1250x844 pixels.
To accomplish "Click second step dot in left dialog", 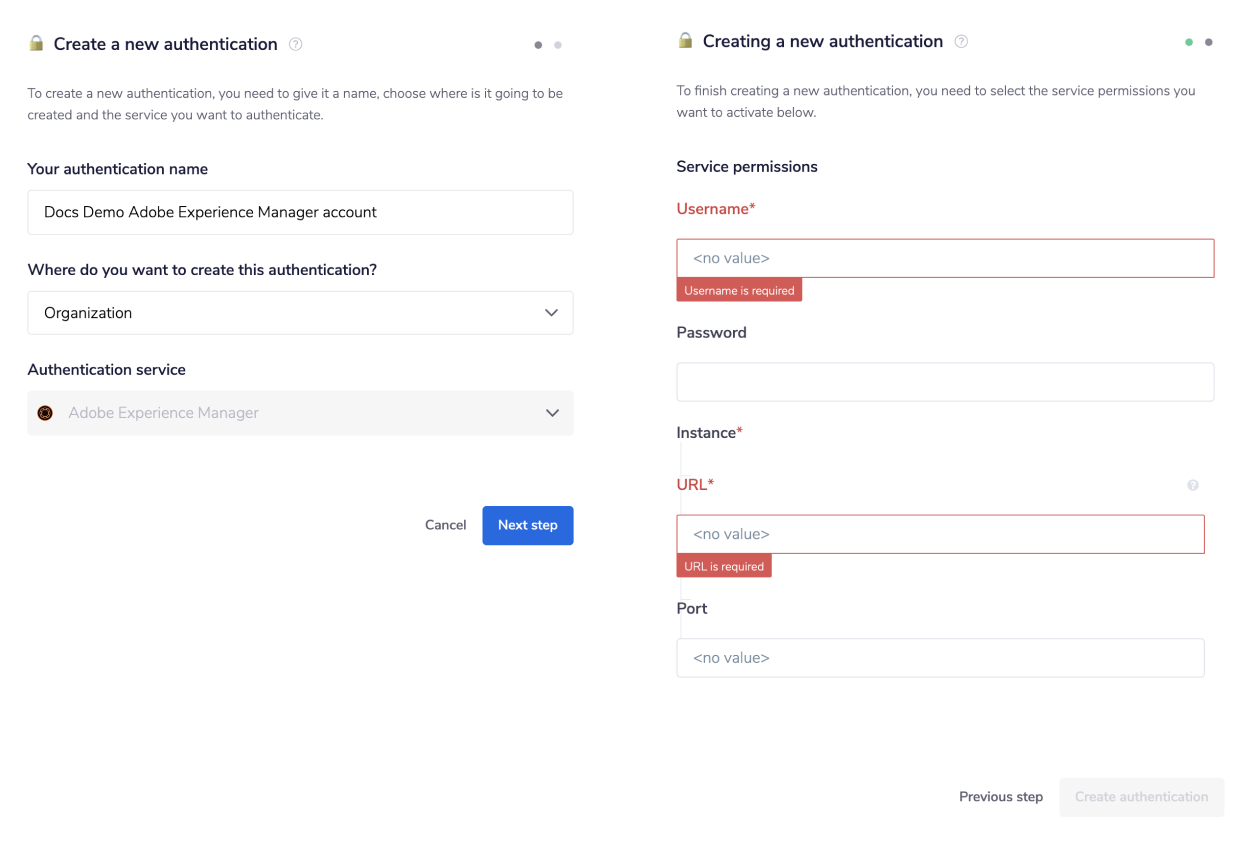I will tap(558, 45).
